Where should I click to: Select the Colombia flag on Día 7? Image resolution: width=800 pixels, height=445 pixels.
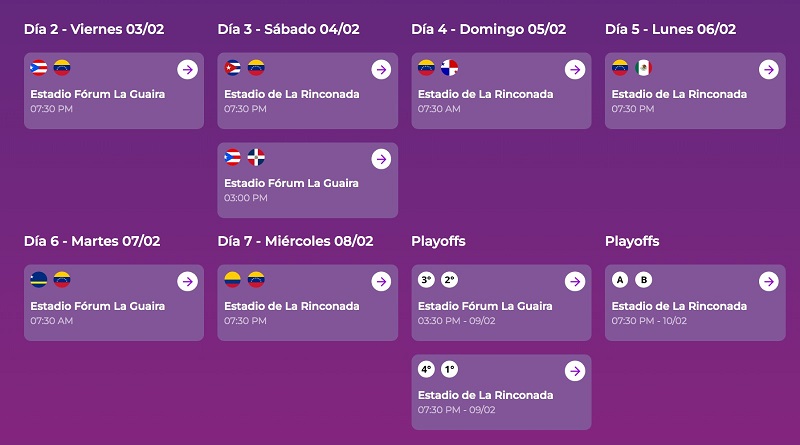[x=233, y=279]
